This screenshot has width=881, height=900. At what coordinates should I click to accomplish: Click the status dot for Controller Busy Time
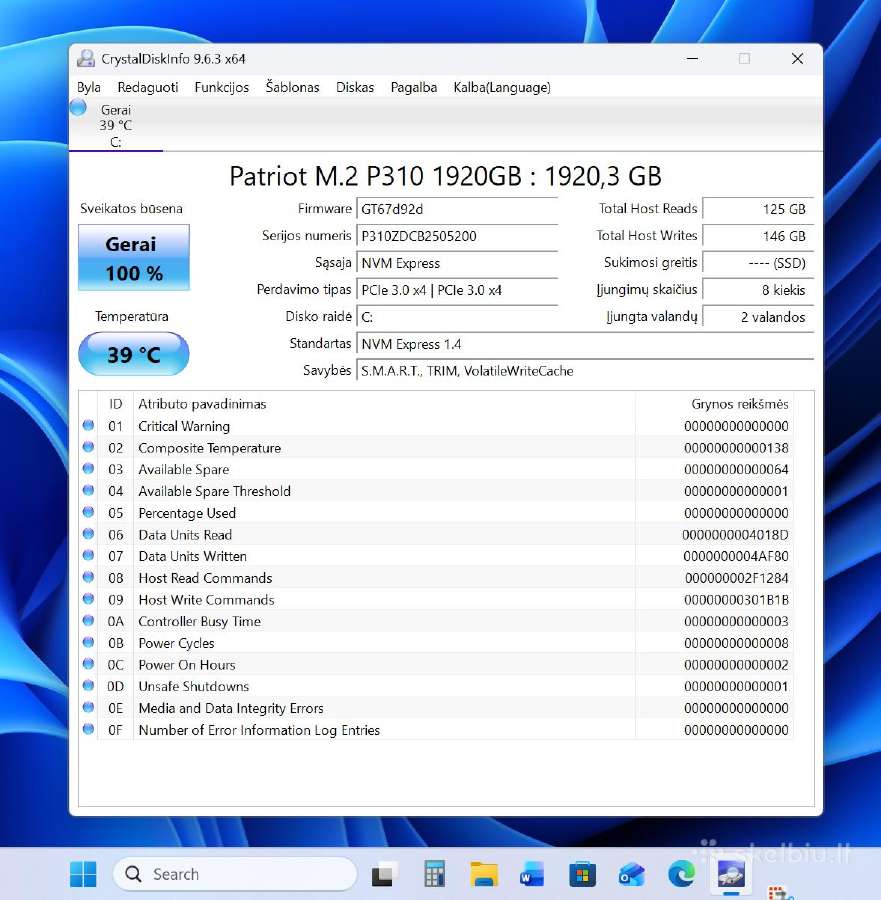tap(88, 620)
